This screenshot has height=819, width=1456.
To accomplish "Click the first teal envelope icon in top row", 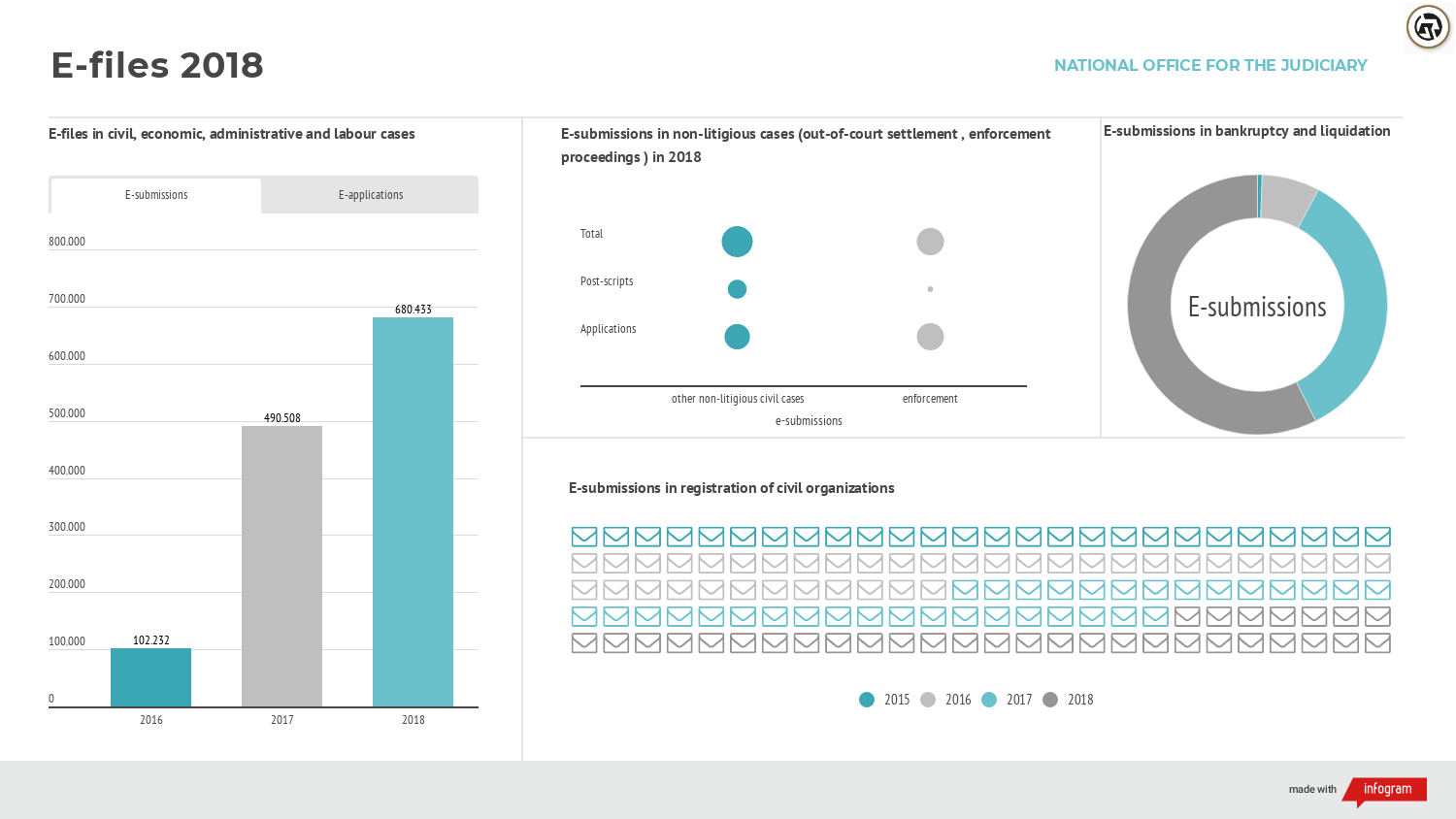I will 584,537.
